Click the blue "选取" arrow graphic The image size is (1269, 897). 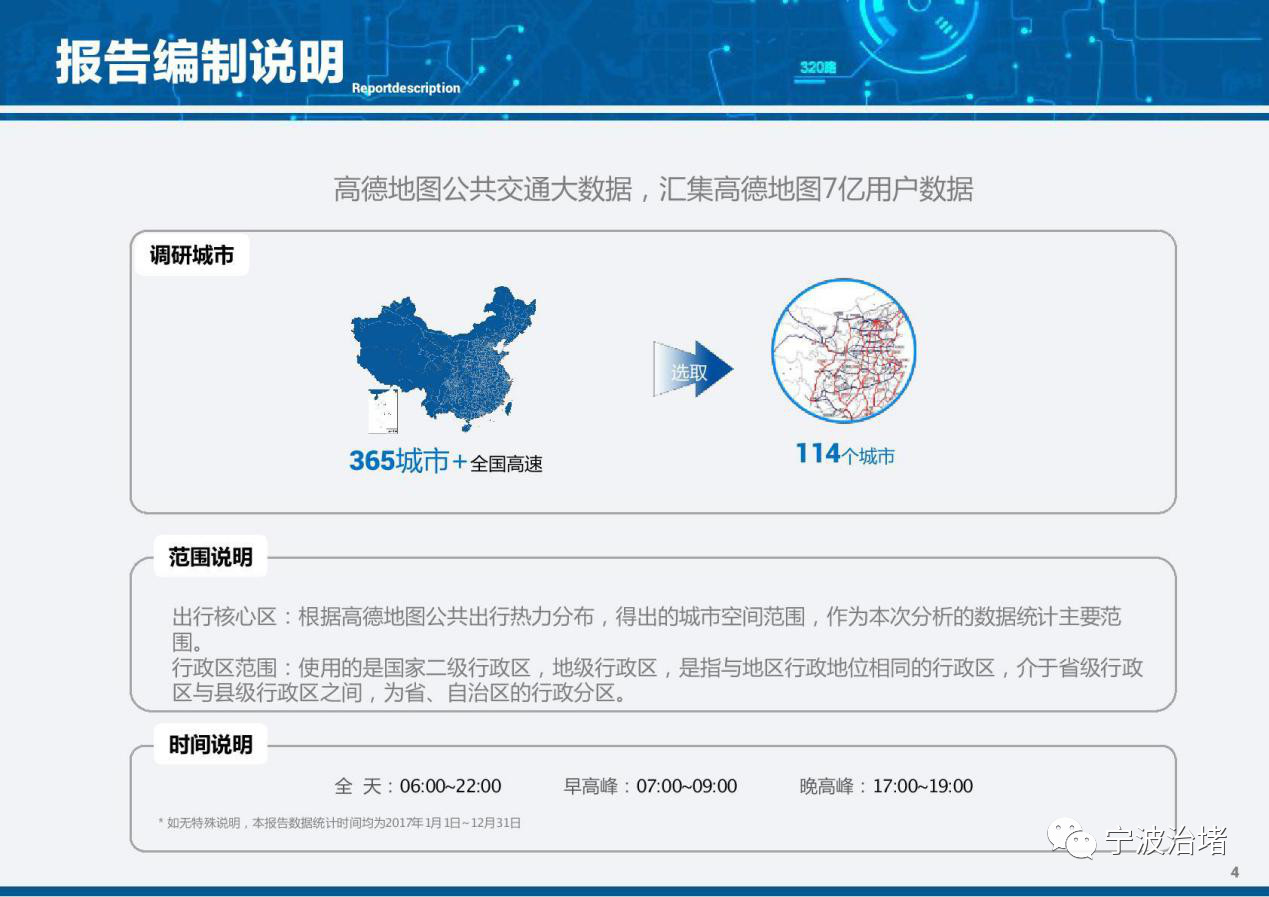pos(693,369)
